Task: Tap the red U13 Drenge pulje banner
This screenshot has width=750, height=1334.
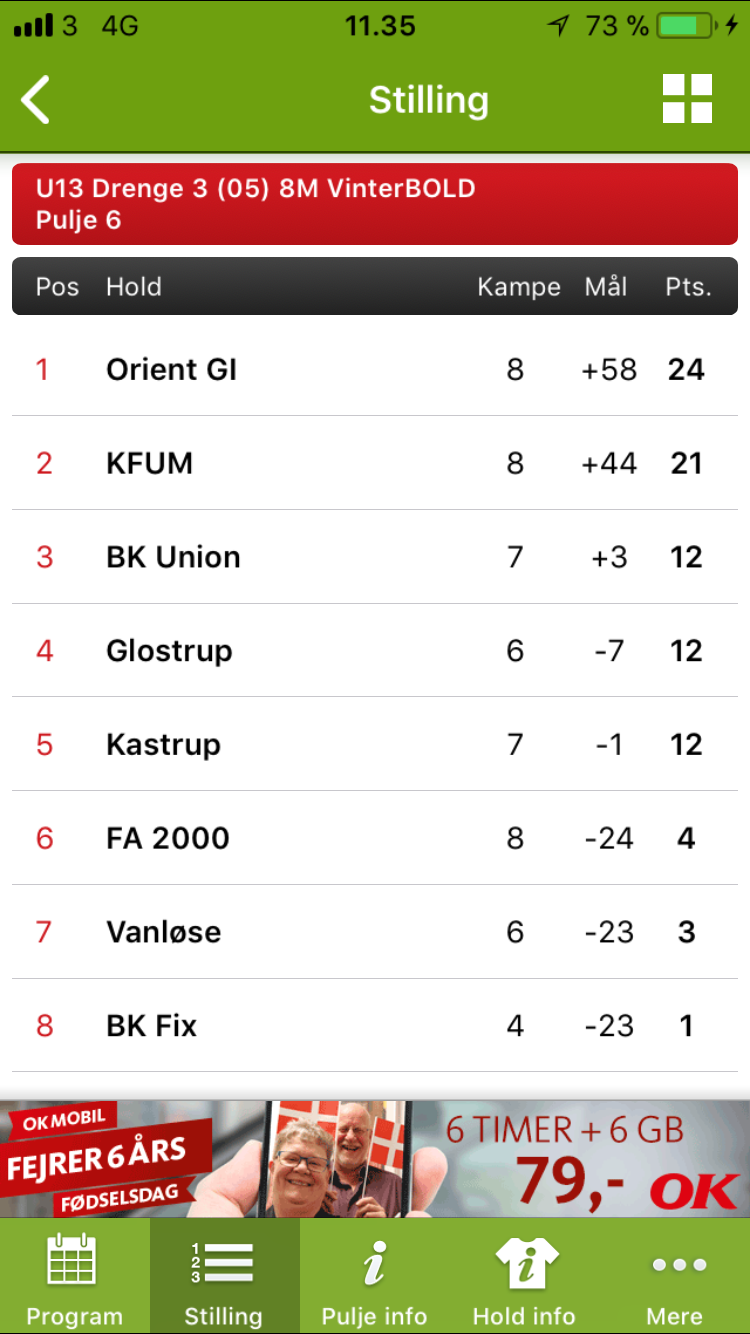Action: (x=375, y=204)
